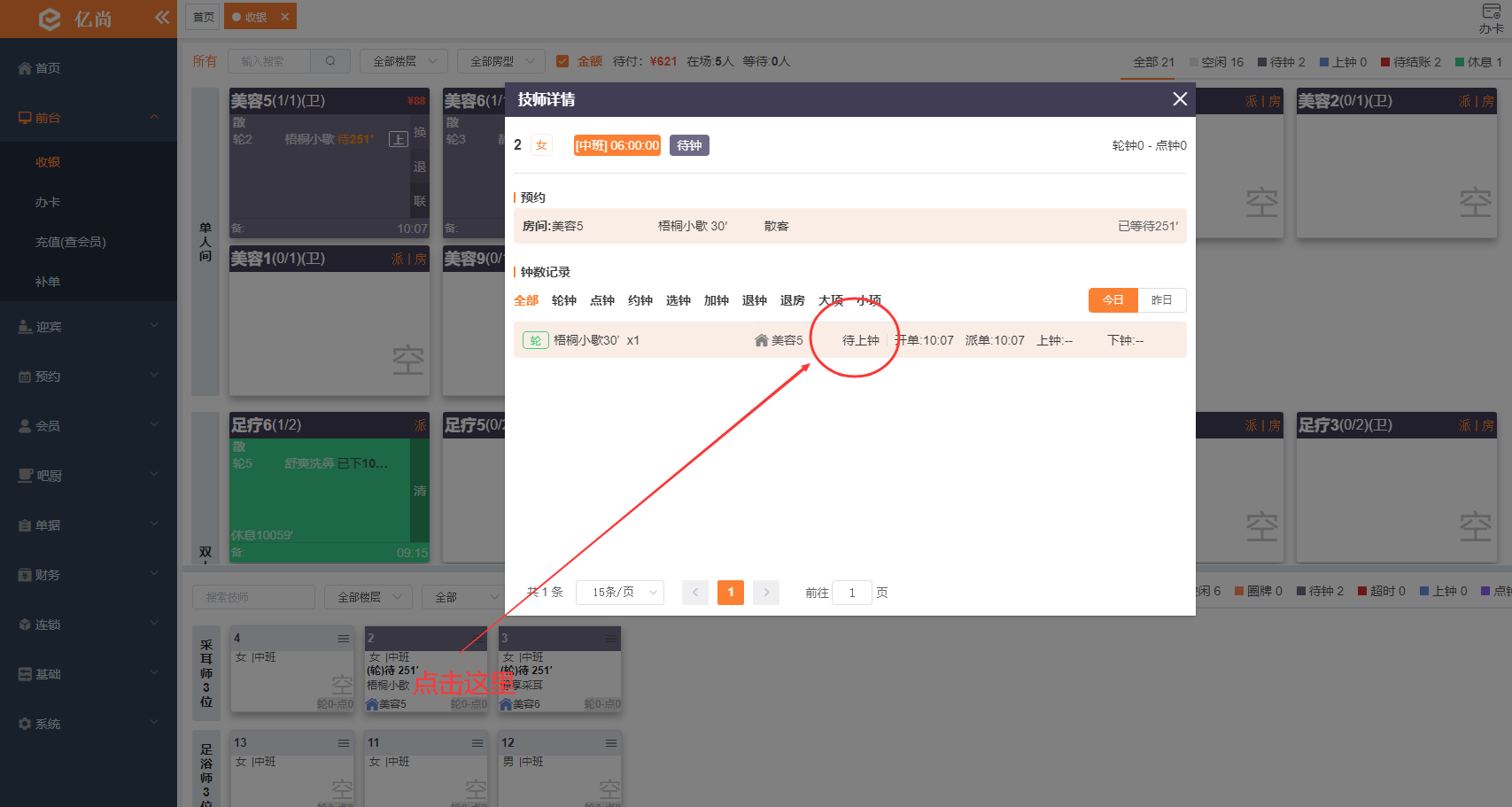Viewport: 1512px width, 807px height.
Task: Click the 轮 badge in the clock record
Action: (536, 340)
